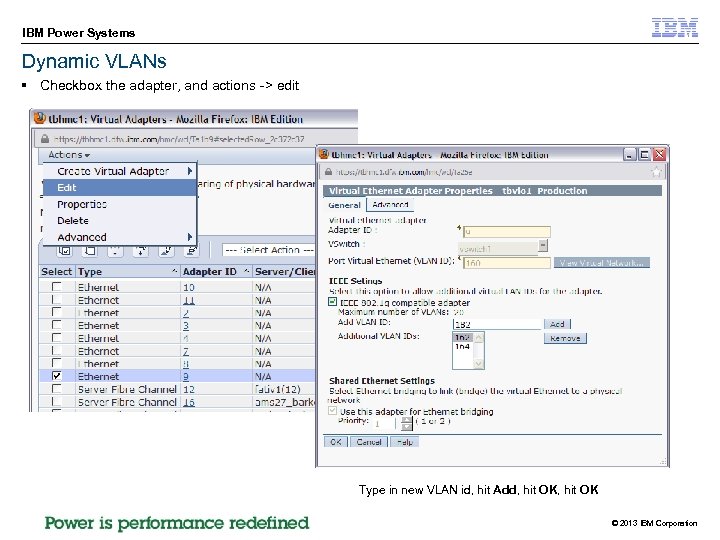Click the View Virtual Network button
Viewport: 720px width, 540px height.
(602, 263)
